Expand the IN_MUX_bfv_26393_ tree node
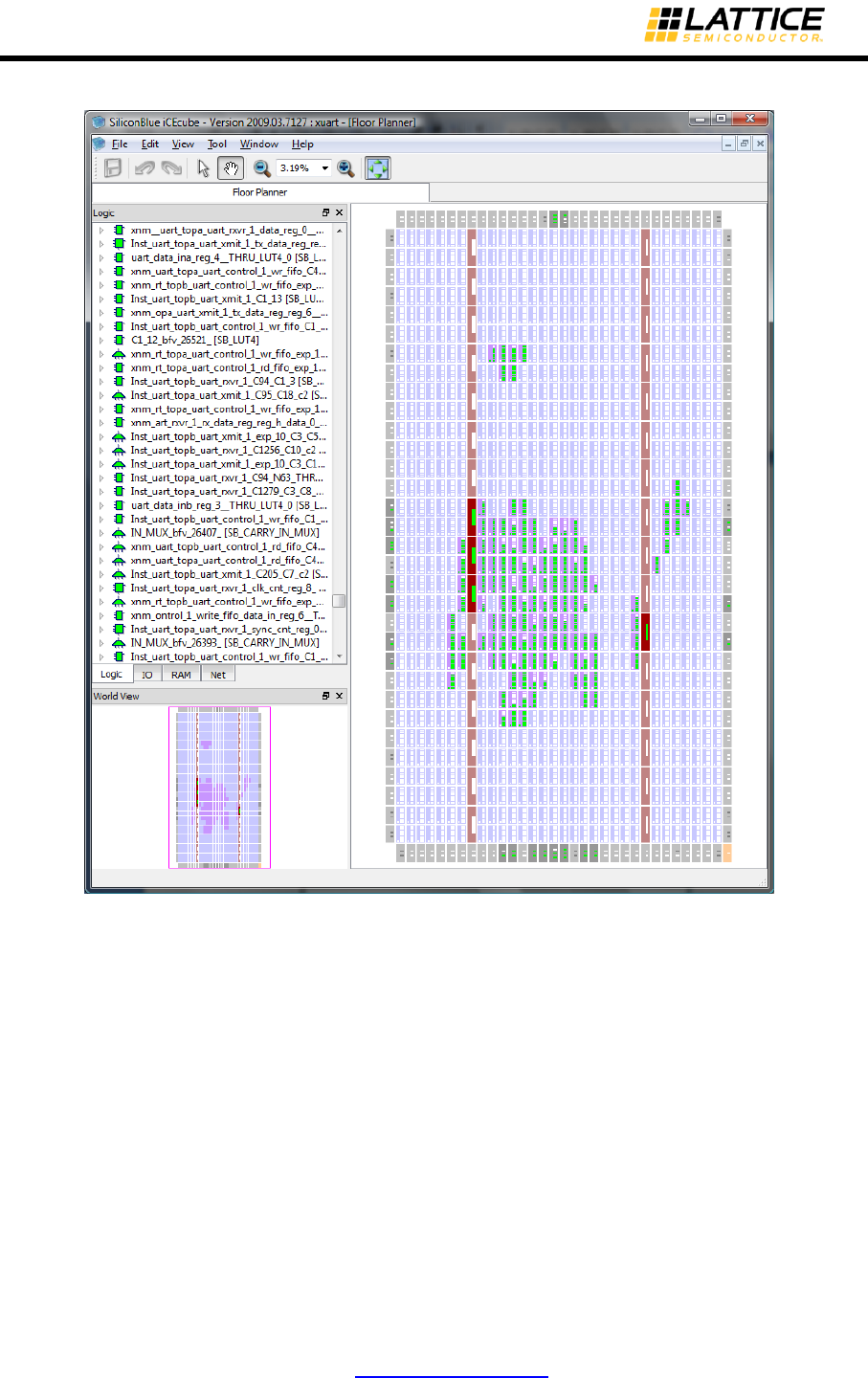The width and height of the screenshot is (868, 1378). tap(101, 643)
